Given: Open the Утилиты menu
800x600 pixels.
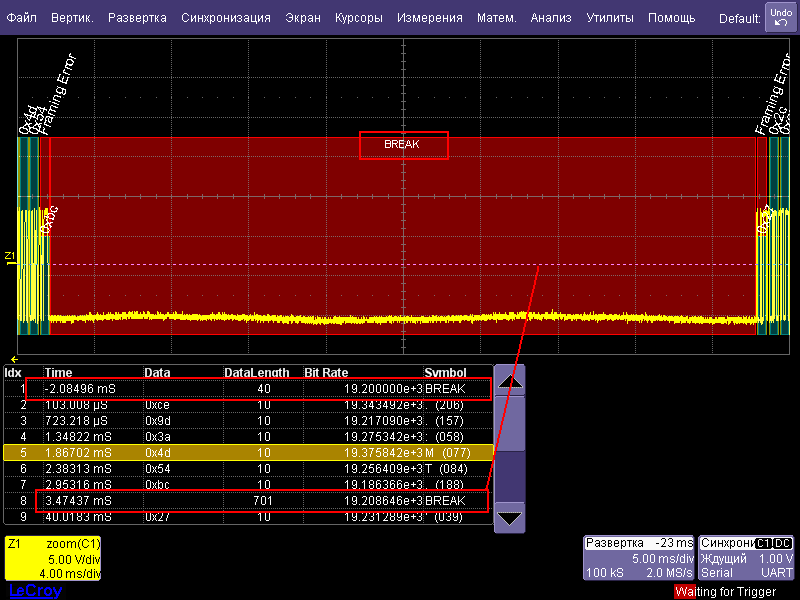Looking at the screenshot, I should pos(610,18).
